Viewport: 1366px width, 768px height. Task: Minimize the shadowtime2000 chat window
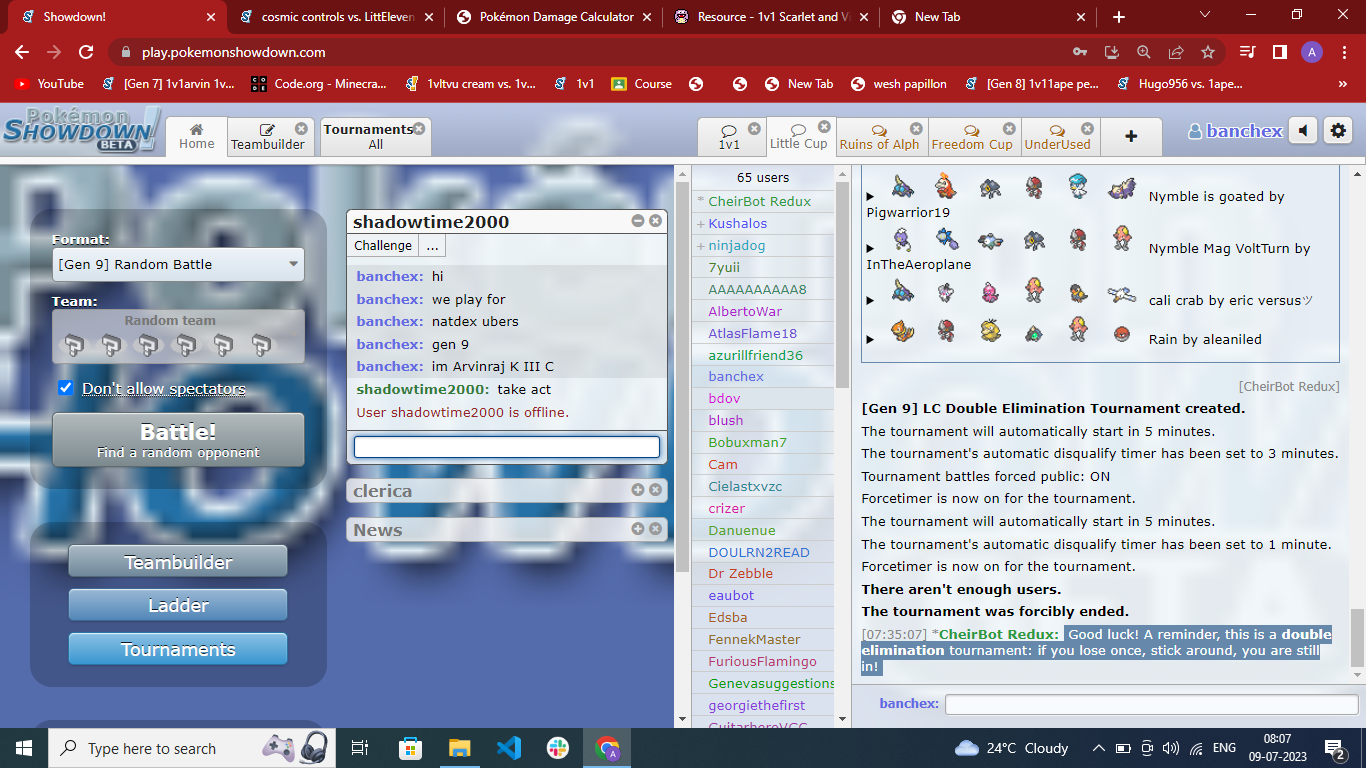(x=638, y=221)
